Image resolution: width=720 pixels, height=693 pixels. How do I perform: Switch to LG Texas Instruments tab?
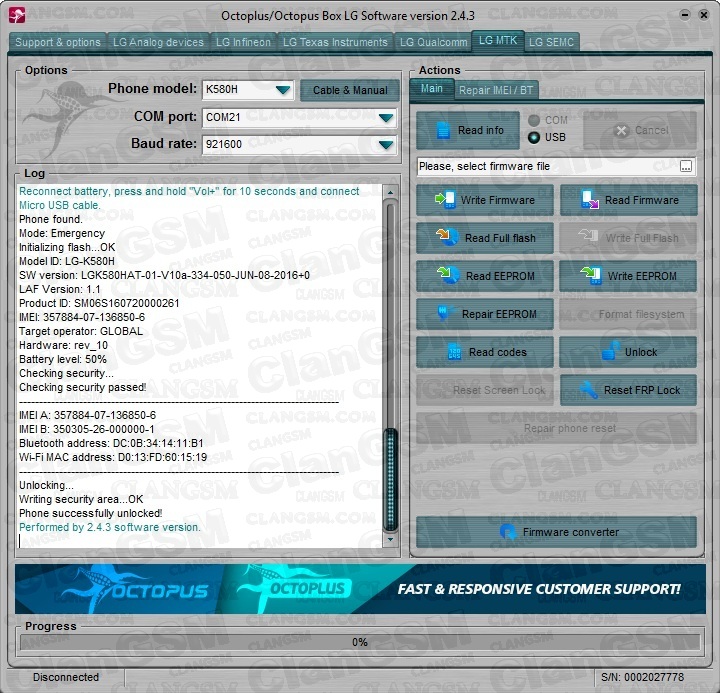pyautogui.click(x=335, y=42)
